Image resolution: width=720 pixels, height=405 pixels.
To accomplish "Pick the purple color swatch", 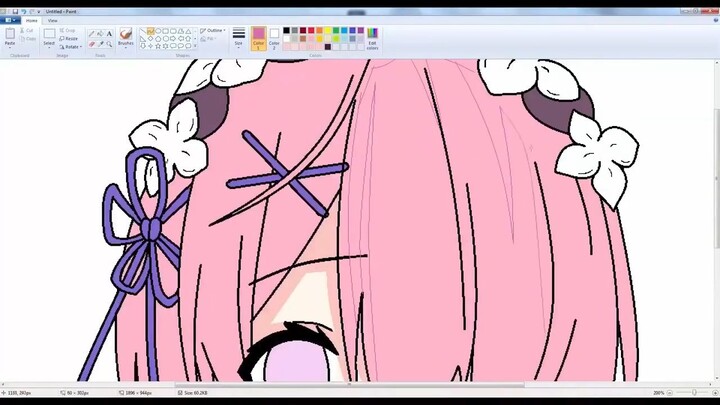I will point(360,30).
